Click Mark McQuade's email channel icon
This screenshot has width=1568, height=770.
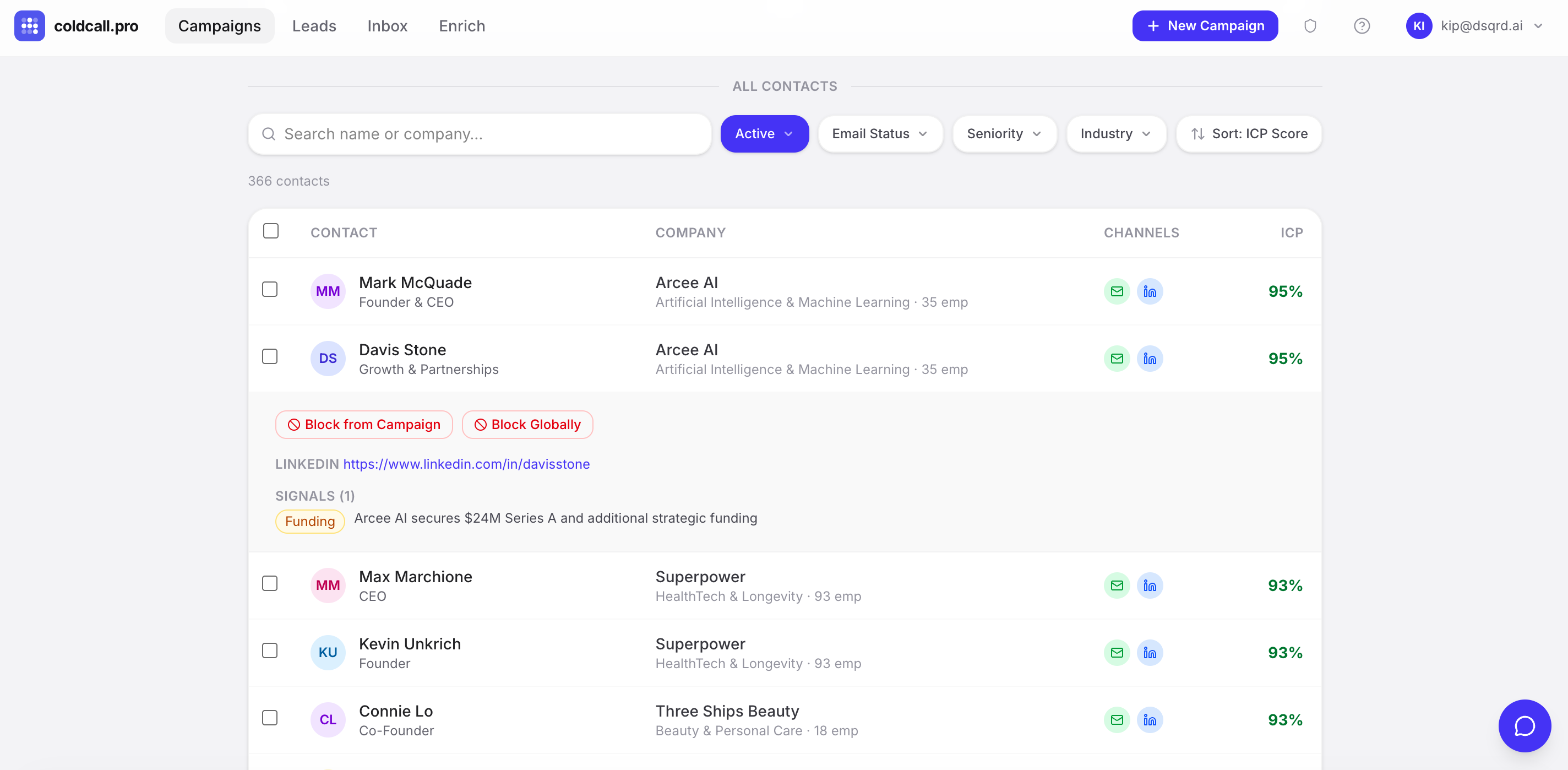[x=1117, y=291]
